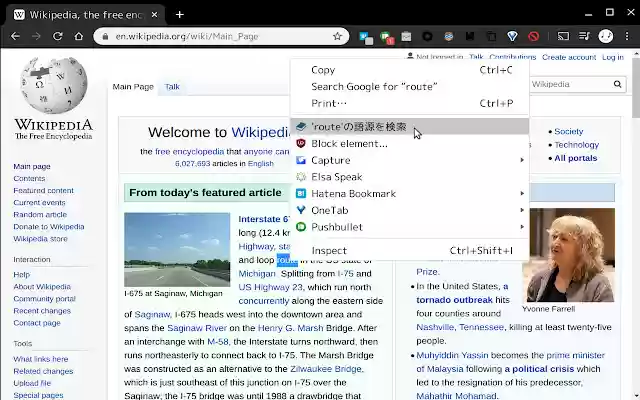This screenshot has height=400, width=640.
Task: Open the browser home page icon
Action: click(x=78, y=36)
